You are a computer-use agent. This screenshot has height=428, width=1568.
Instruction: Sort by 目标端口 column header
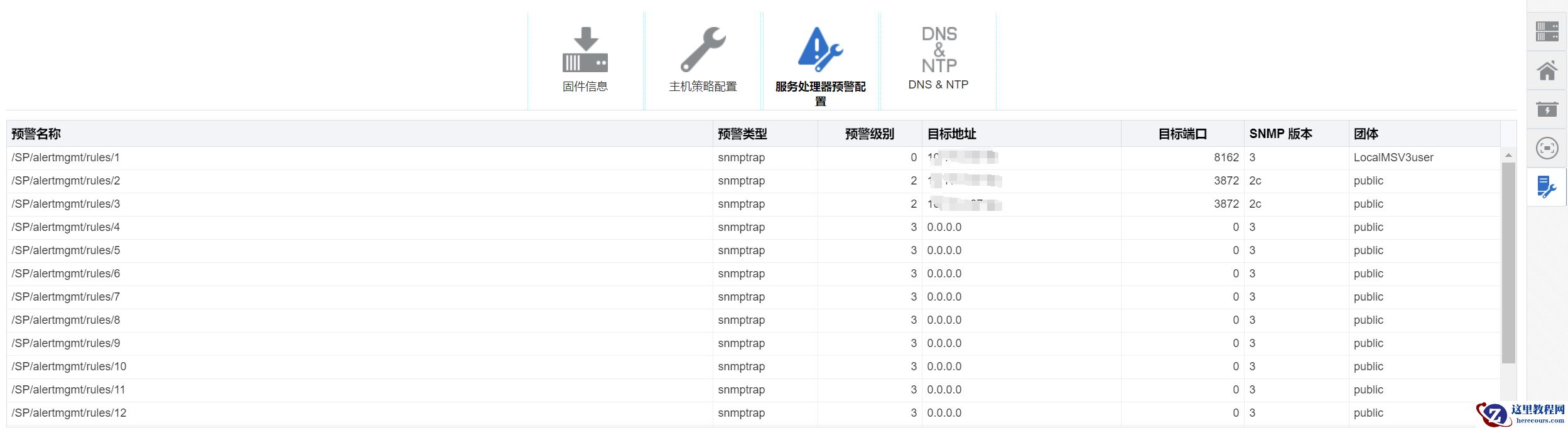pyautogui.click(x=1182, y=134)
